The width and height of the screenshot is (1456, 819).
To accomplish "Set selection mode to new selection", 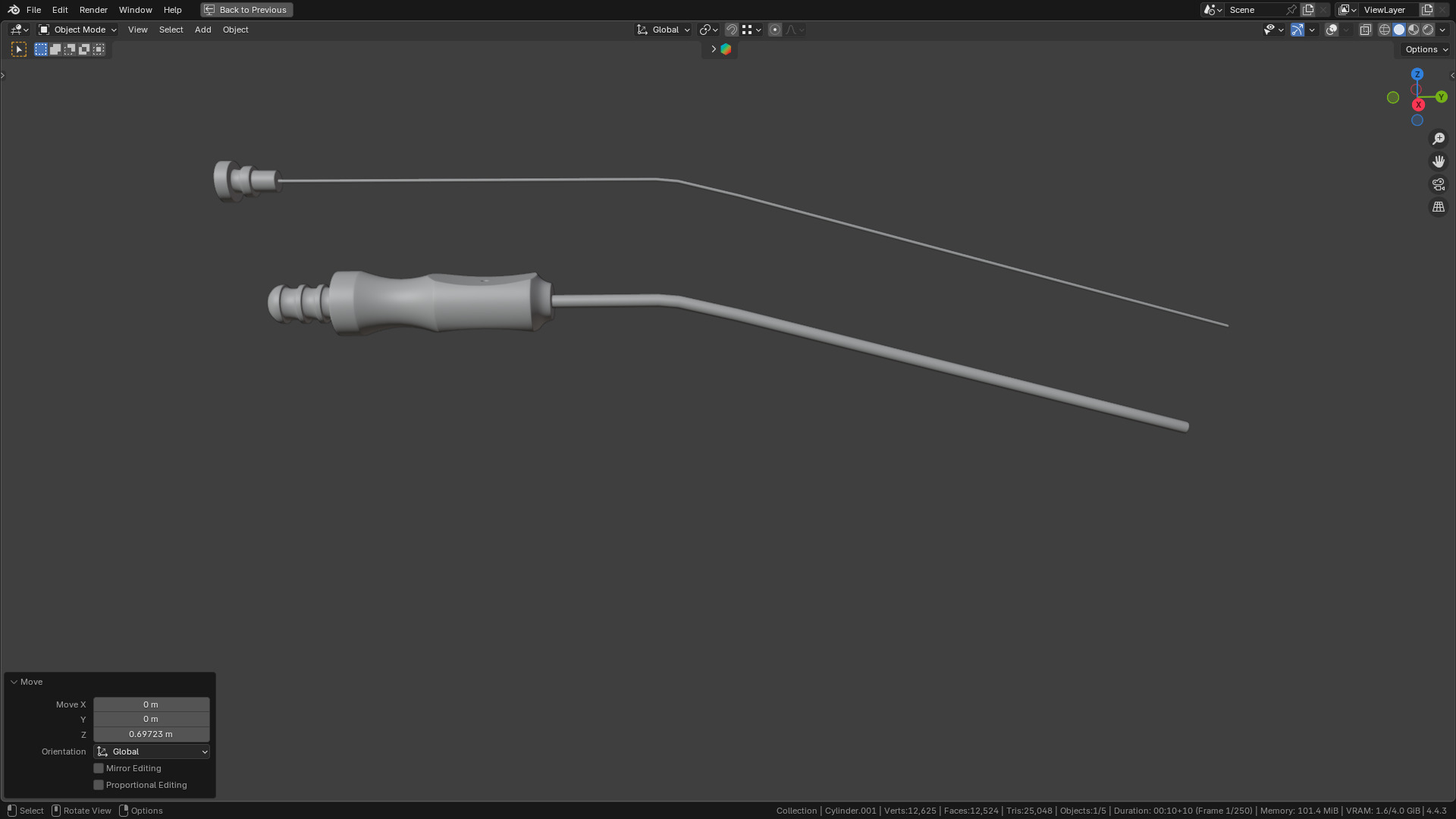I will coord(41,49).
